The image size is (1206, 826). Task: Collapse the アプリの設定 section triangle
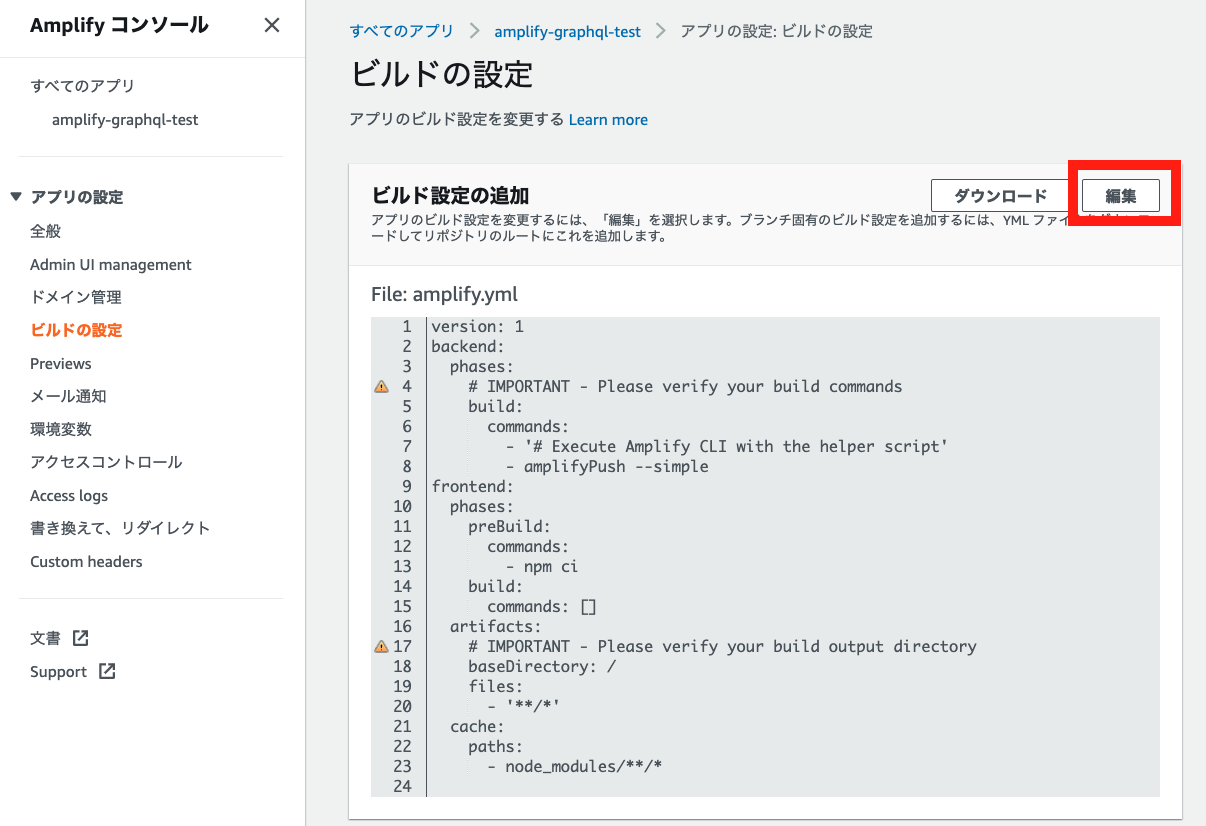click(16, 197)
